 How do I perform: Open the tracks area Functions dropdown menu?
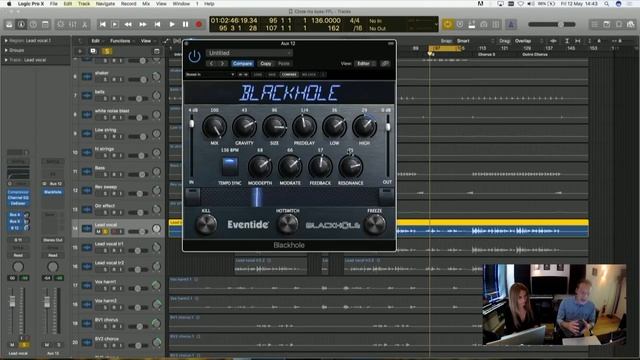[x=122, y=41]
